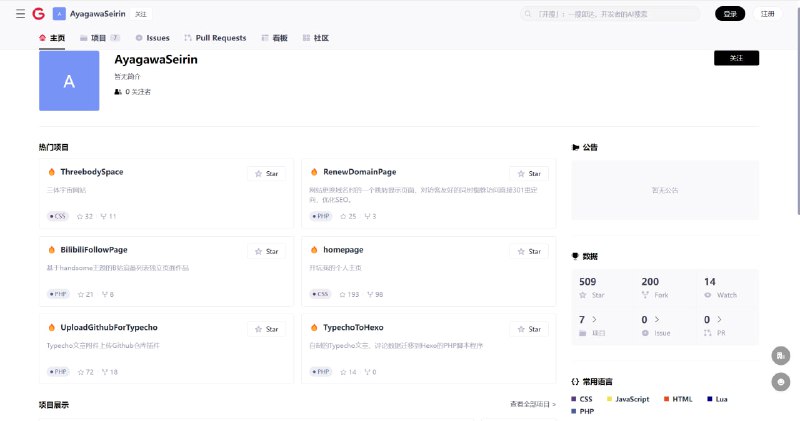Expand the PR count chevron in data panel
Image resolution: width=800 pixels, height=421 pixels.
pos(720,320)
